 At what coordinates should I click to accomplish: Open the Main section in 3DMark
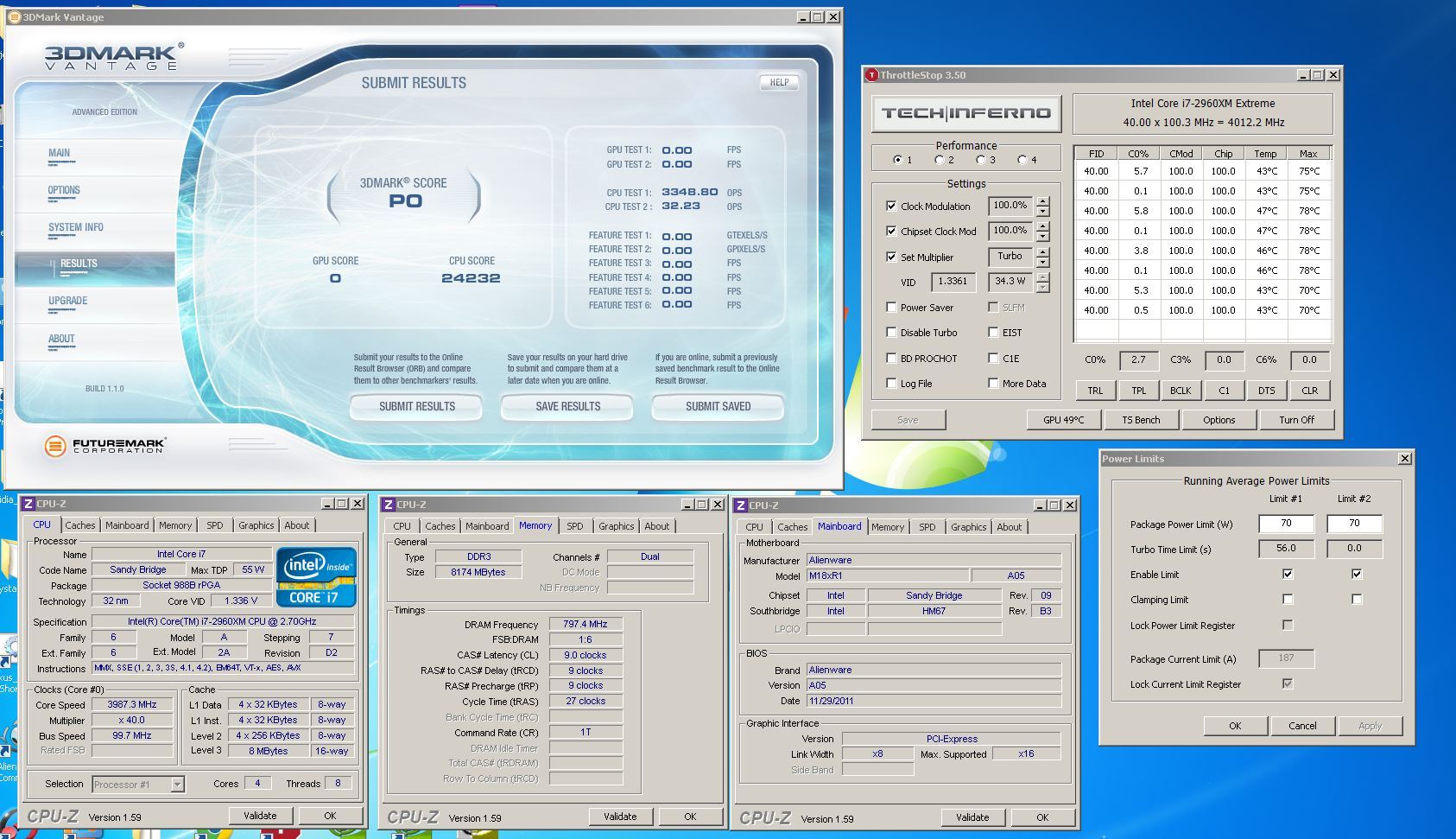click(x=60, y=153)
